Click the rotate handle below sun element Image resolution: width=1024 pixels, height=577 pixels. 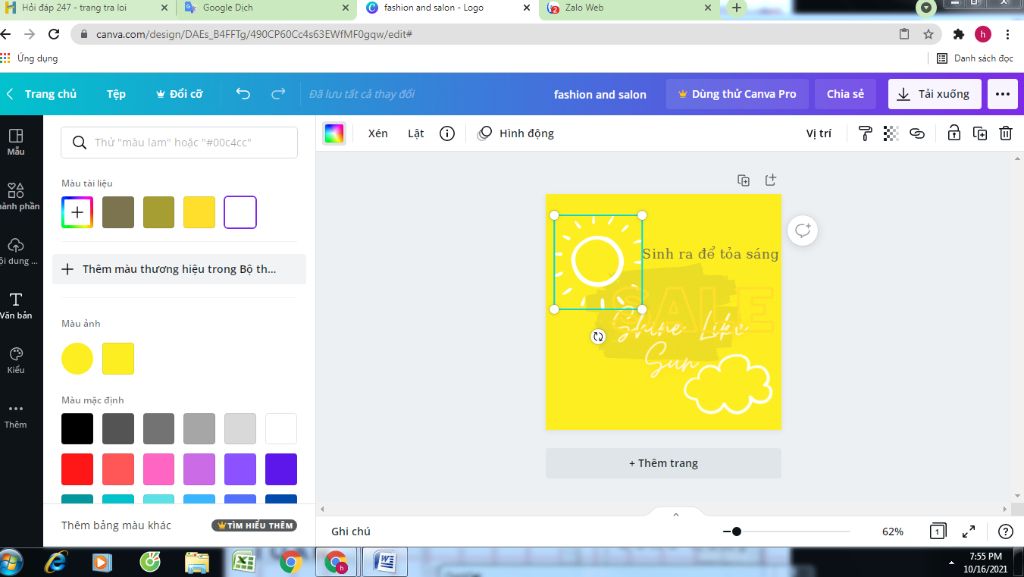tap(598, 336)
